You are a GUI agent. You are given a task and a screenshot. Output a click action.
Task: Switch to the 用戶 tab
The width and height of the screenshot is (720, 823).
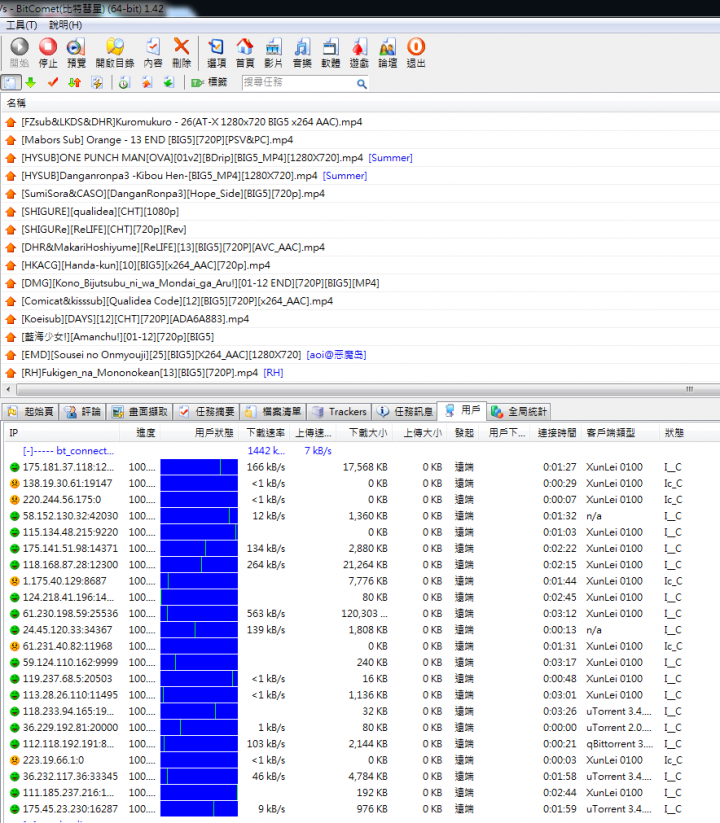pos(462,410)
